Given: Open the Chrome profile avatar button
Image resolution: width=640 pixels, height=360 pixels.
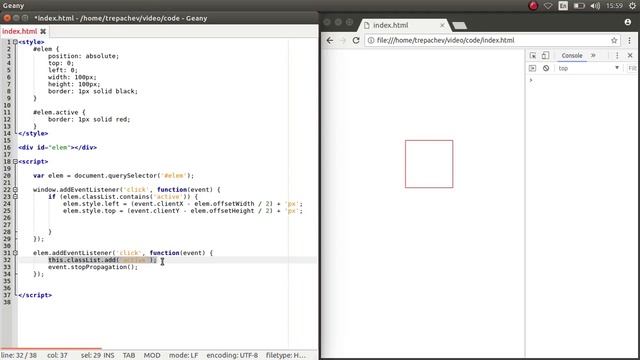Looking at the screenshot, I should [x=628, y=22].
